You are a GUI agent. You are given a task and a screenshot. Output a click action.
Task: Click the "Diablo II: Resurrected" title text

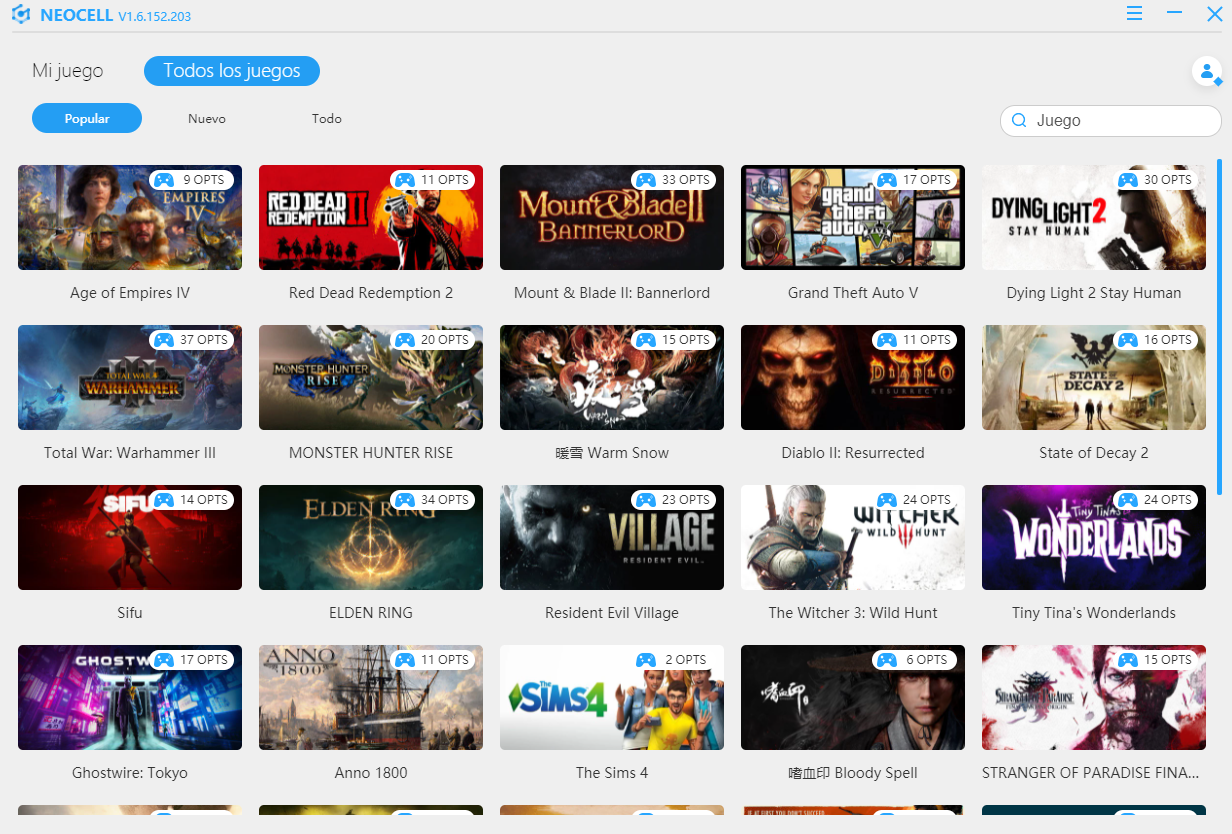(x=853, y=453)
